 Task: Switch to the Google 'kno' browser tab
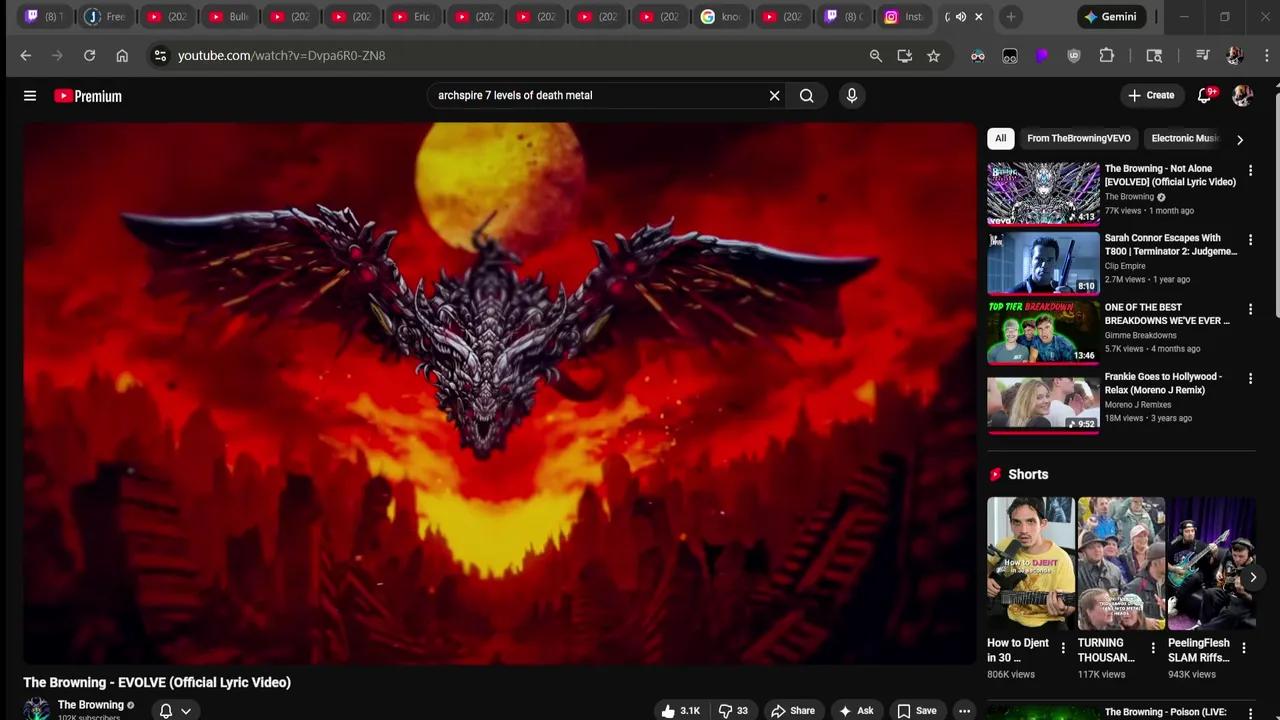click(723, 17)
